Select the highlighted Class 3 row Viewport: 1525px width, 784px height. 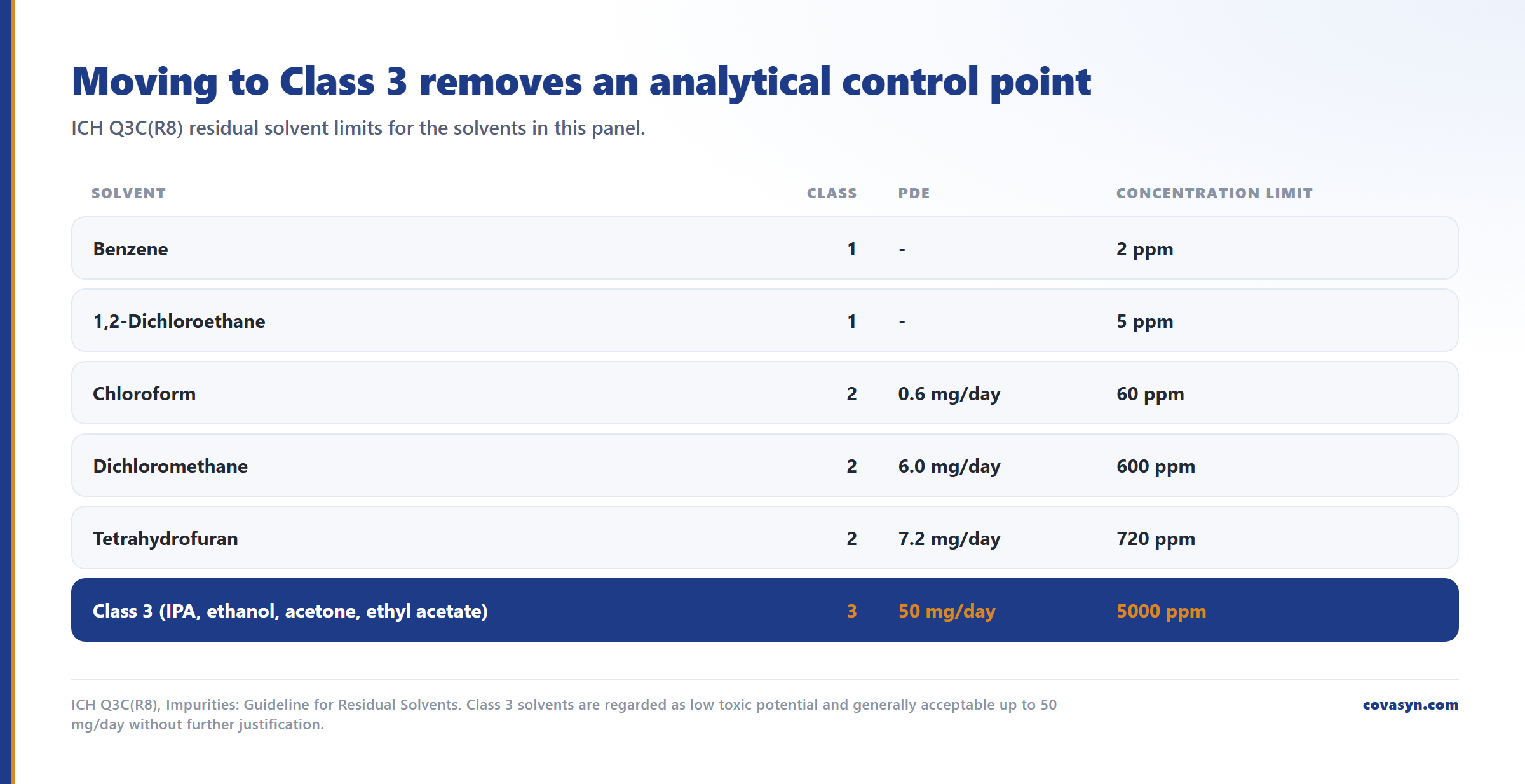764,610
